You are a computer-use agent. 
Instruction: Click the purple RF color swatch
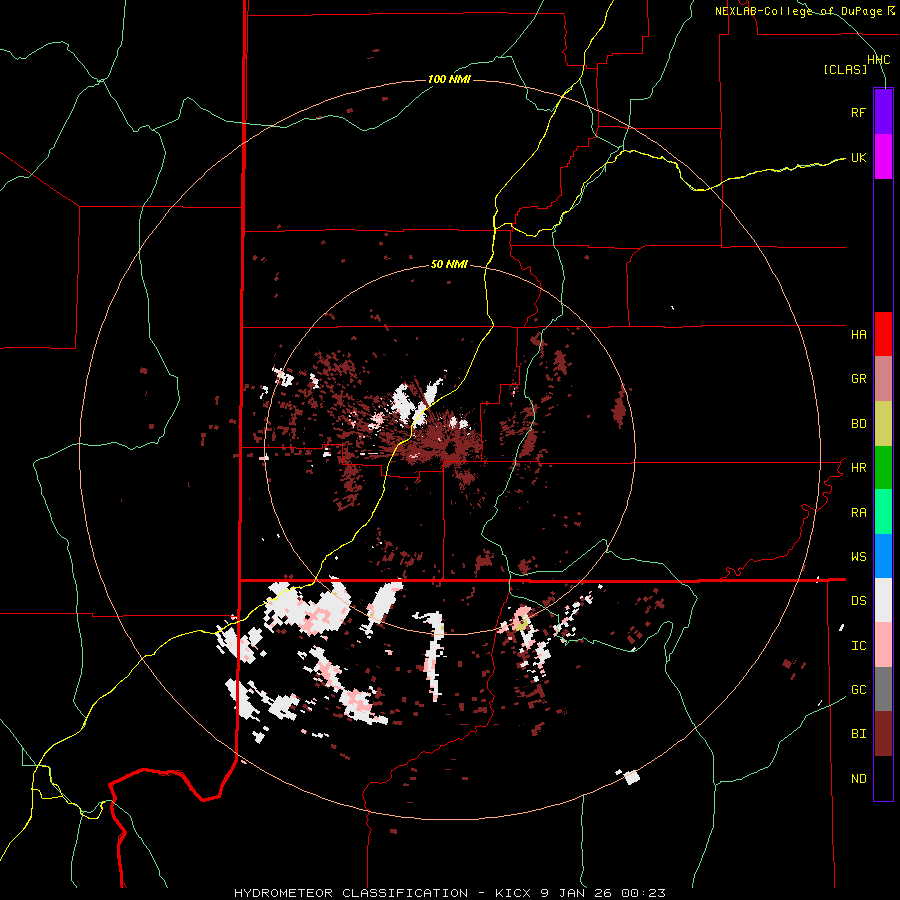[x=883, y=112]
